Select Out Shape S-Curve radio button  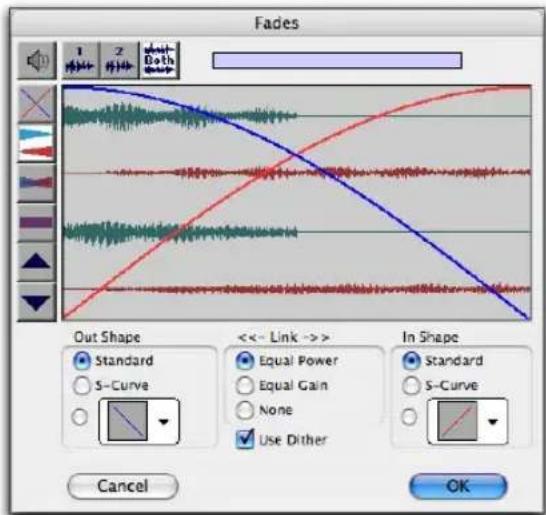click(82, 385)
